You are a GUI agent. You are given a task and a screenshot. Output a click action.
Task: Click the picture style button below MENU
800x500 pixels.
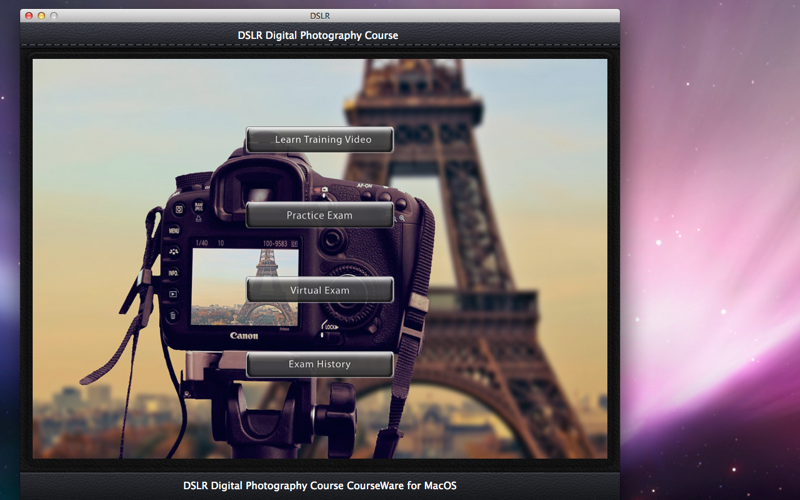pyautogui.click(x=174, y=252)
